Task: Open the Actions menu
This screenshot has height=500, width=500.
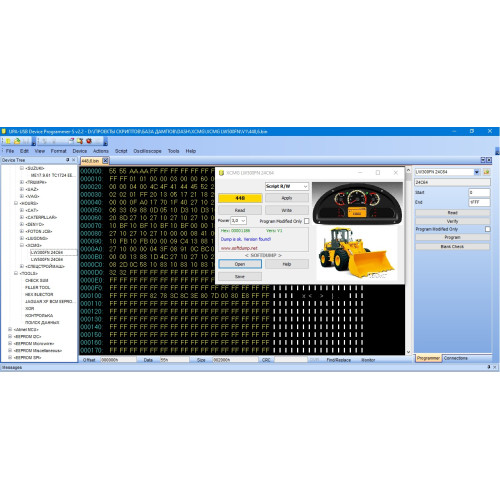Action: (x=101, y=151)
